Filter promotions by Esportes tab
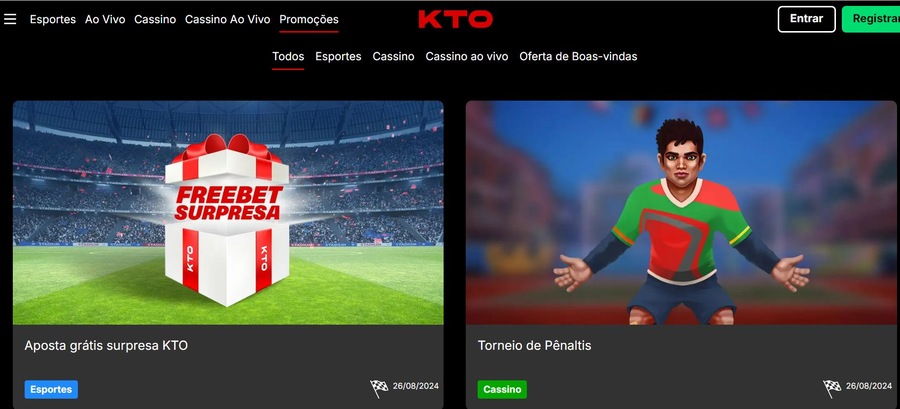This screenshot has height=409, width=900. pyautogui.click(x=338, y=56)
